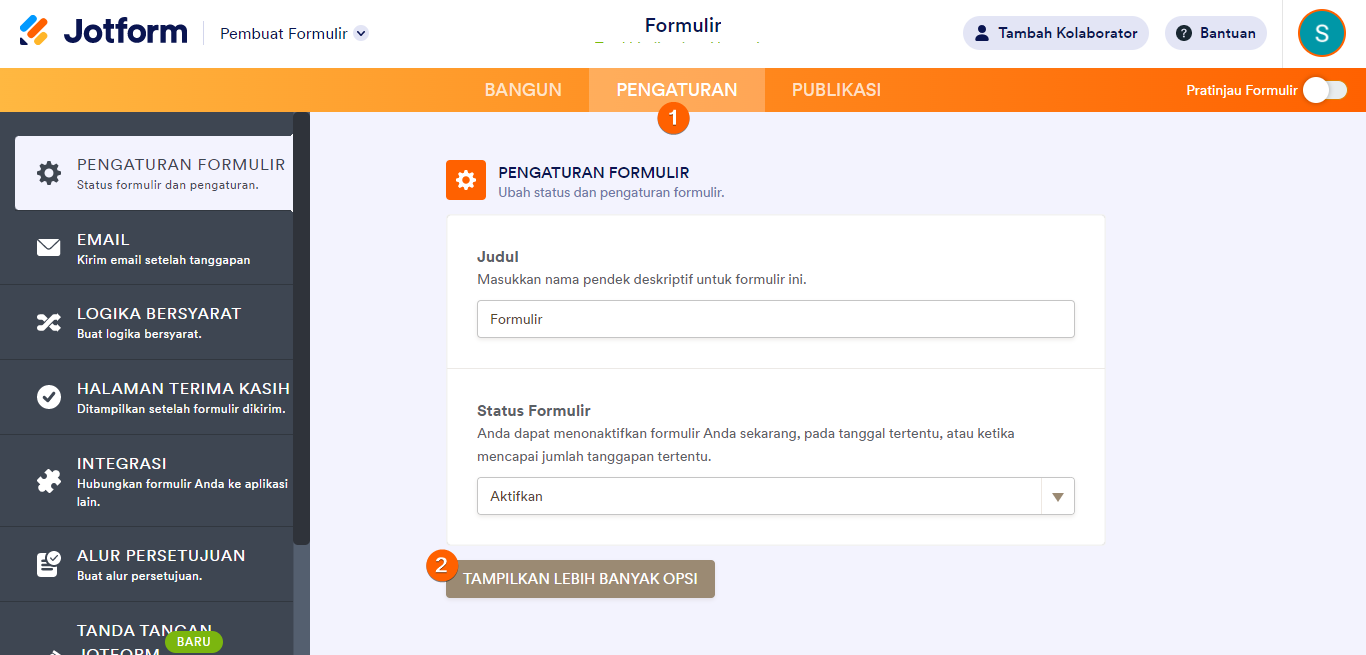Click the Tambah Kolaborator button
The image size is (1366, 655).
pos(1055,33)
